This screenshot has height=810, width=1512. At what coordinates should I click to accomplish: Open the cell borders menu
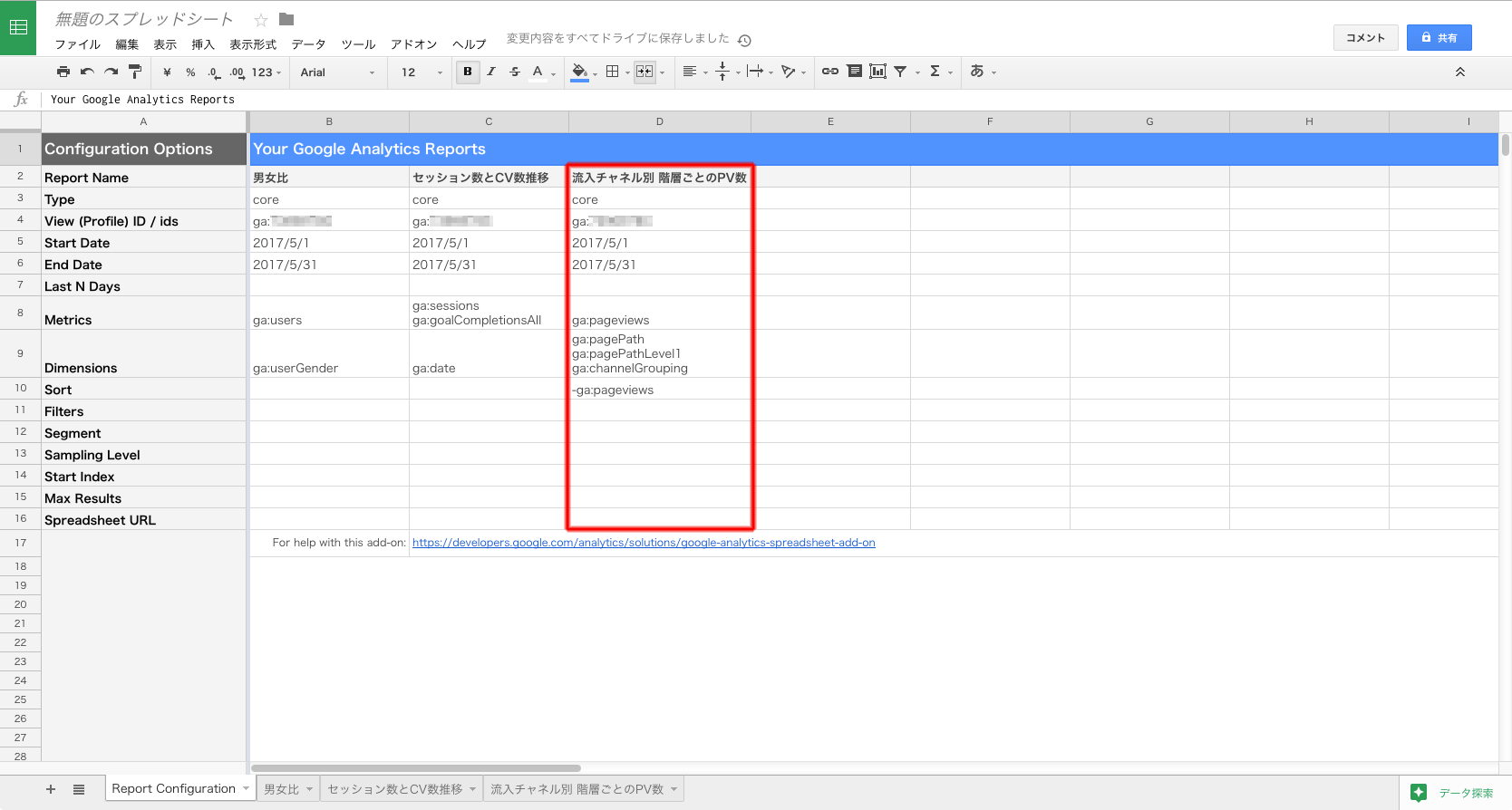click(617, 72)
